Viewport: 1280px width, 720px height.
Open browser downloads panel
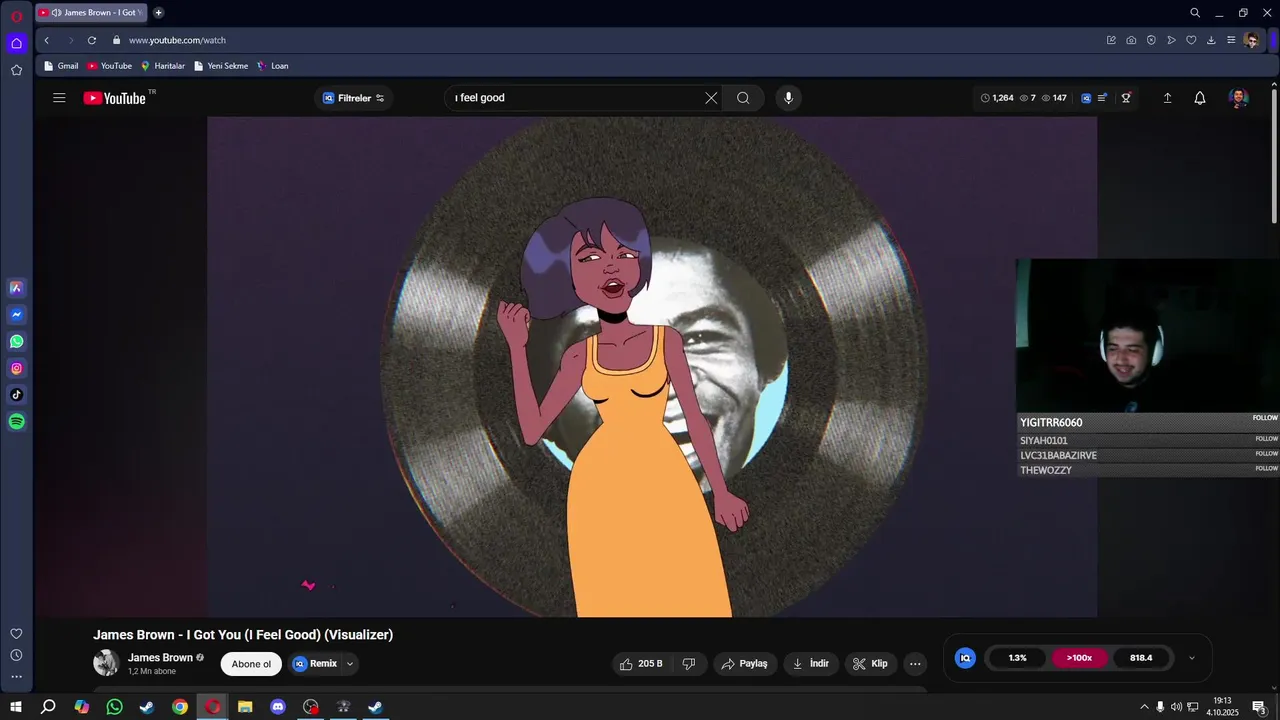1211,40
